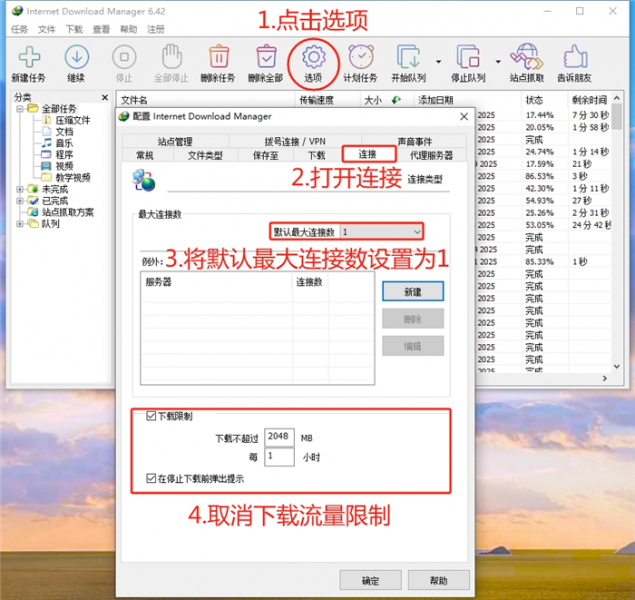The width and height of the screenshot is (635, 600).
Task: Open the 文件 menu
Action: [x=47, y=29]
